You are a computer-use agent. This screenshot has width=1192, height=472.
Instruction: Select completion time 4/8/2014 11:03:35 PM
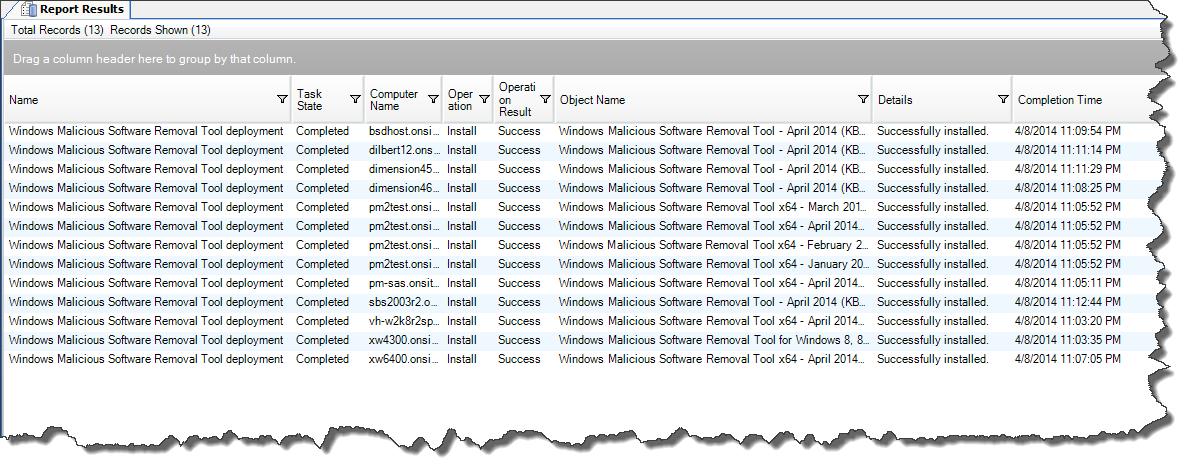[x=1067, y=340]
